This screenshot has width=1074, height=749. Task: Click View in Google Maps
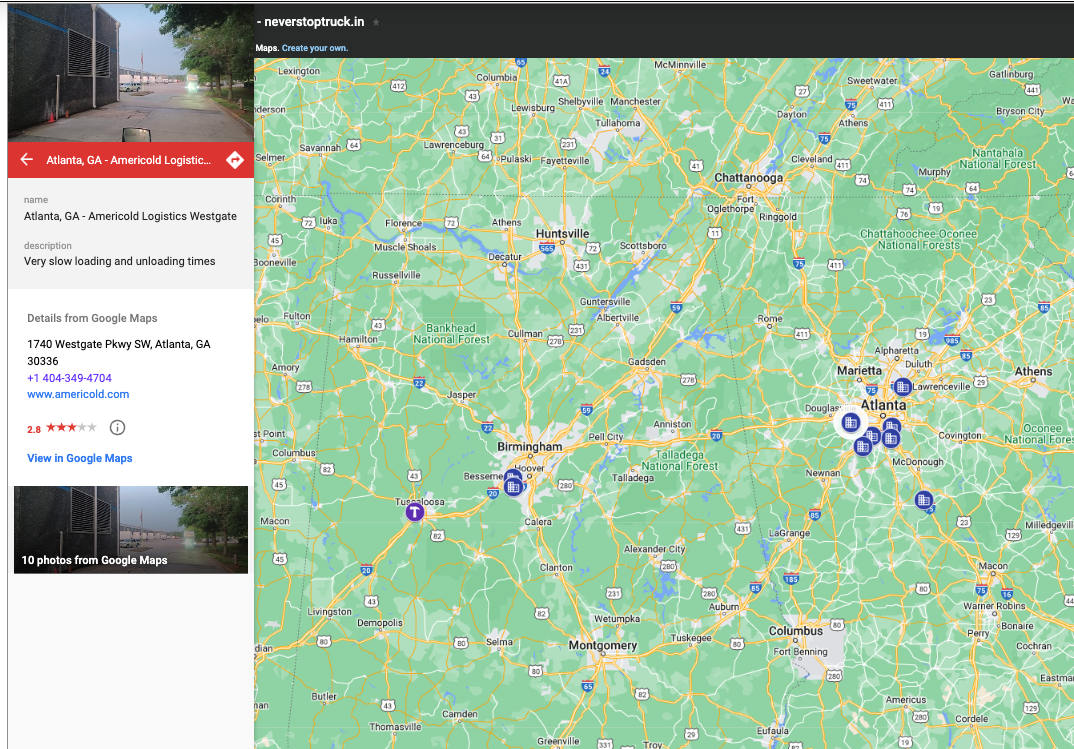point(79,458)
